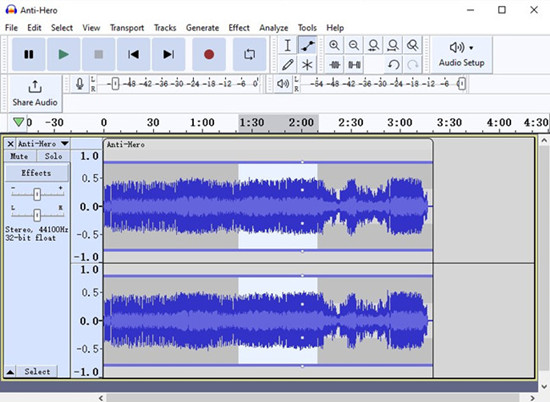Viewport: 550px width, 402px height.
Task: Close the Anti-Hero track with X
Action: [11, 144]
